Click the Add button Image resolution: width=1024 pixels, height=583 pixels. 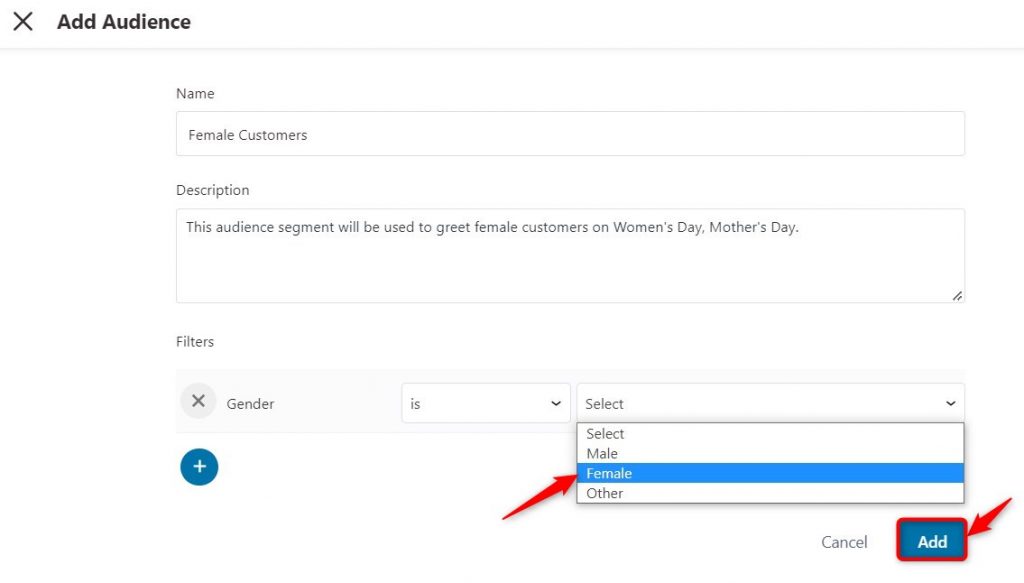pos(932,541)
